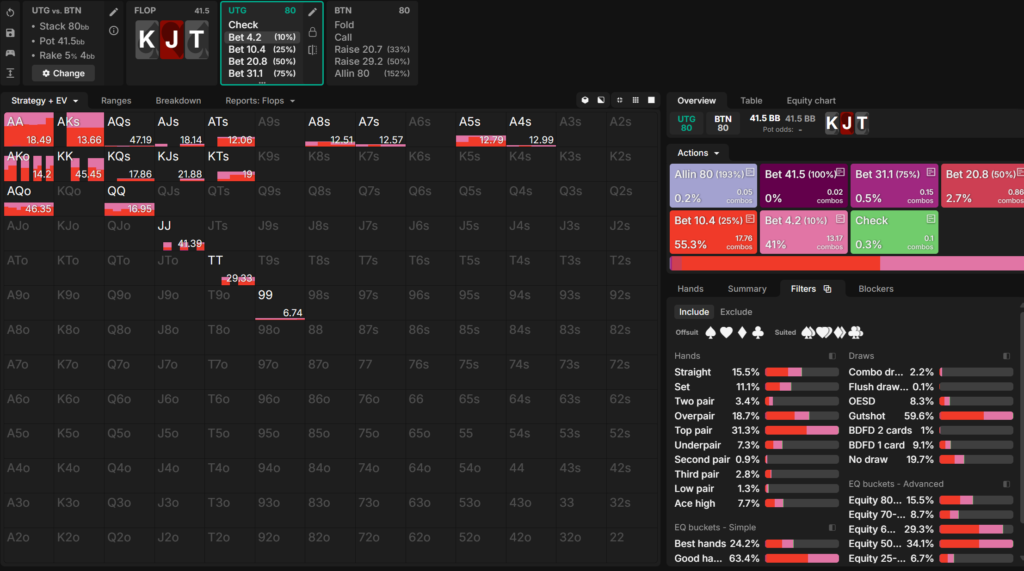Screen dimensions: 1024x571
Task: Open the Actions dropdown menu
Action: pos(697,153)
